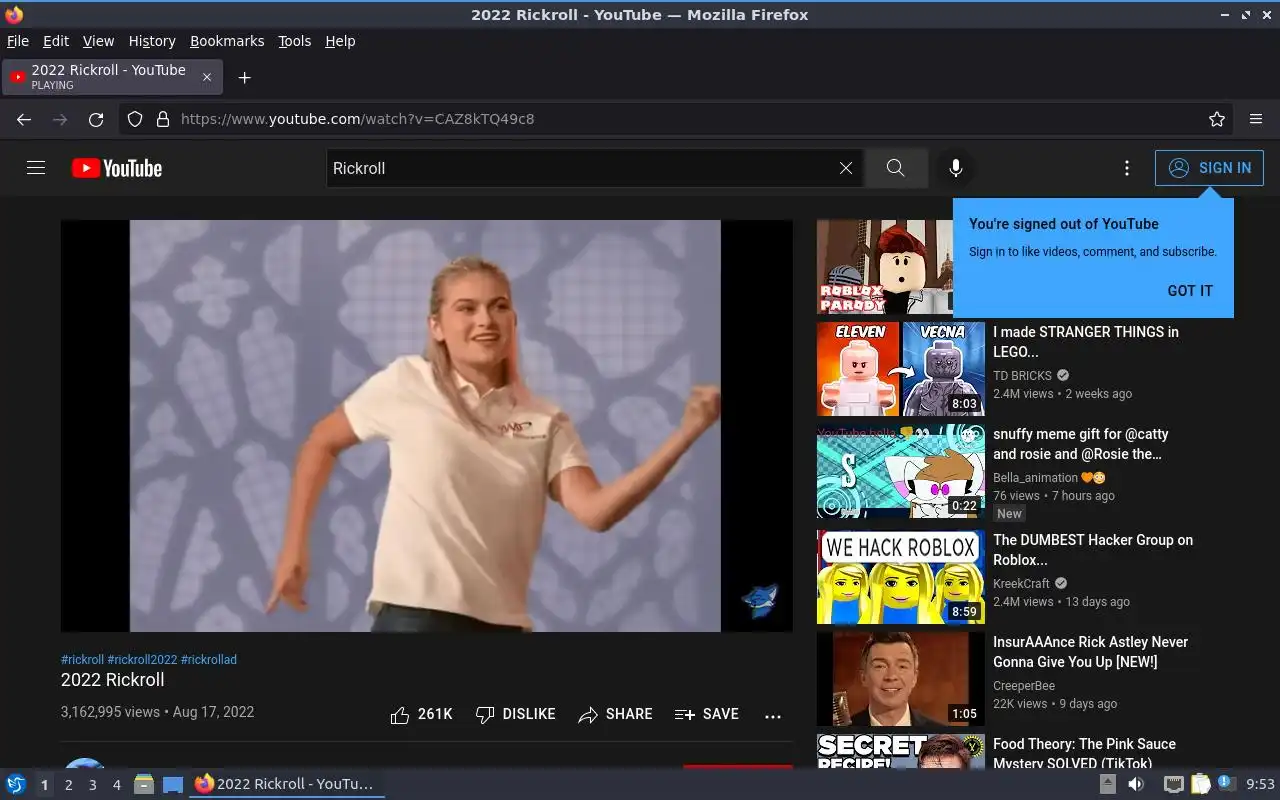Click the Firefox taskbar window entry
Viewport: 1280px width, 800px height.
pyautogui.click(x=286, y=784)
